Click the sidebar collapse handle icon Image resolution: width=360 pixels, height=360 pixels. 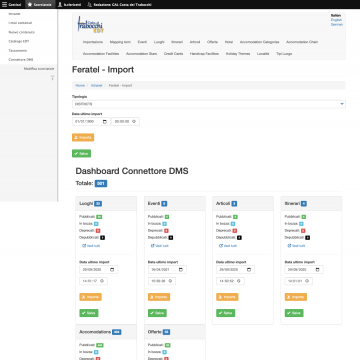(52, 78)
